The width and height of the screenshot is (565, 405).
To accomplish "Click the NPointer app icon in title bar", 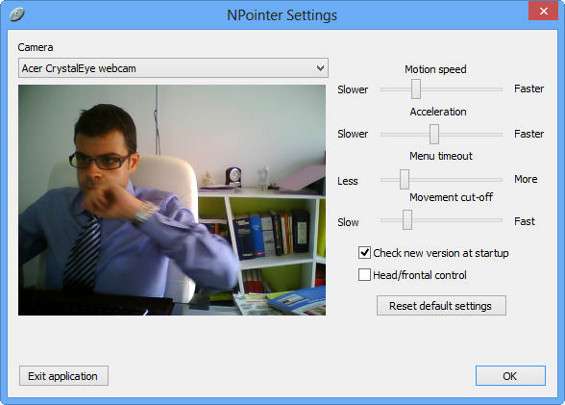I will pyautogui.click(x=17, y=15).
